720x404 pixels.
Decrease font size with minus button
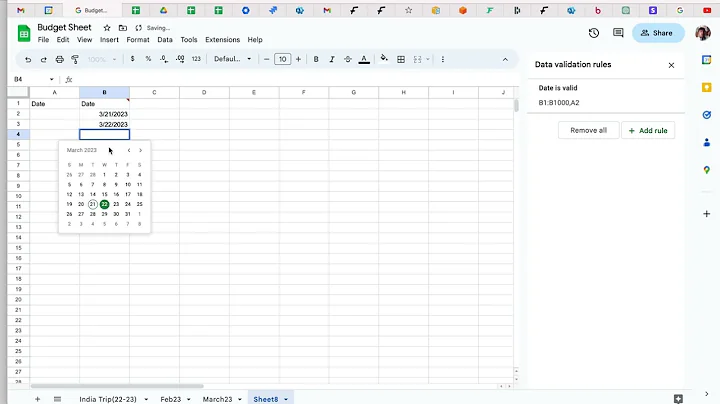pyautogui.click(x=266, y=59)
